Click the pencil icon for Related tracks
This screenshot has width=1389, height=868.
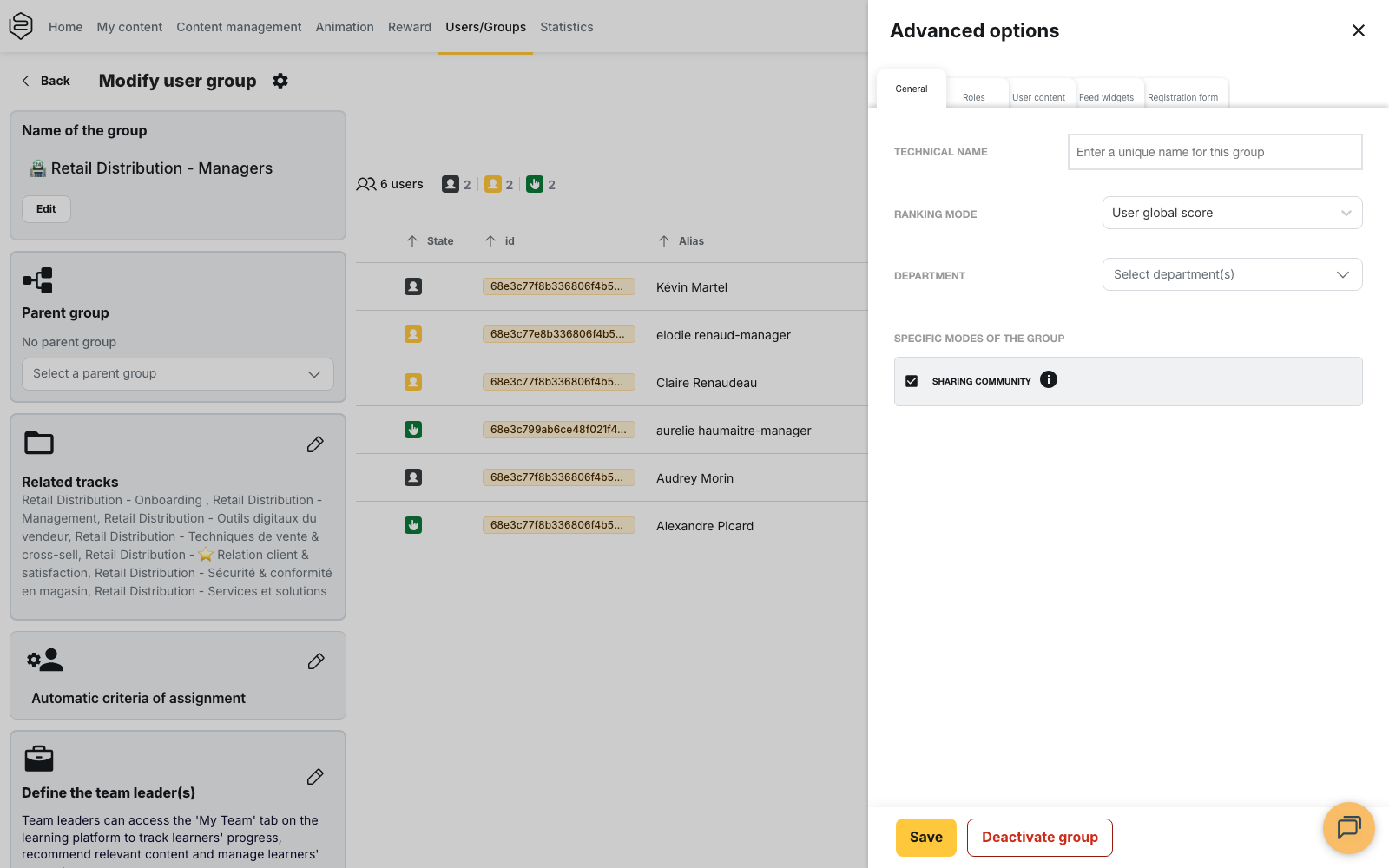click(x=315, y=444)
